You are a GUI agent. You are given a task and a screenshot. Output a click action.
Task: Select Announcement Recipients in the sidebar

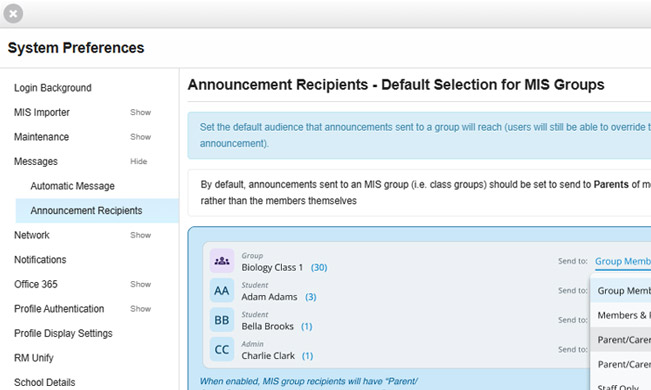coord(97,211)
